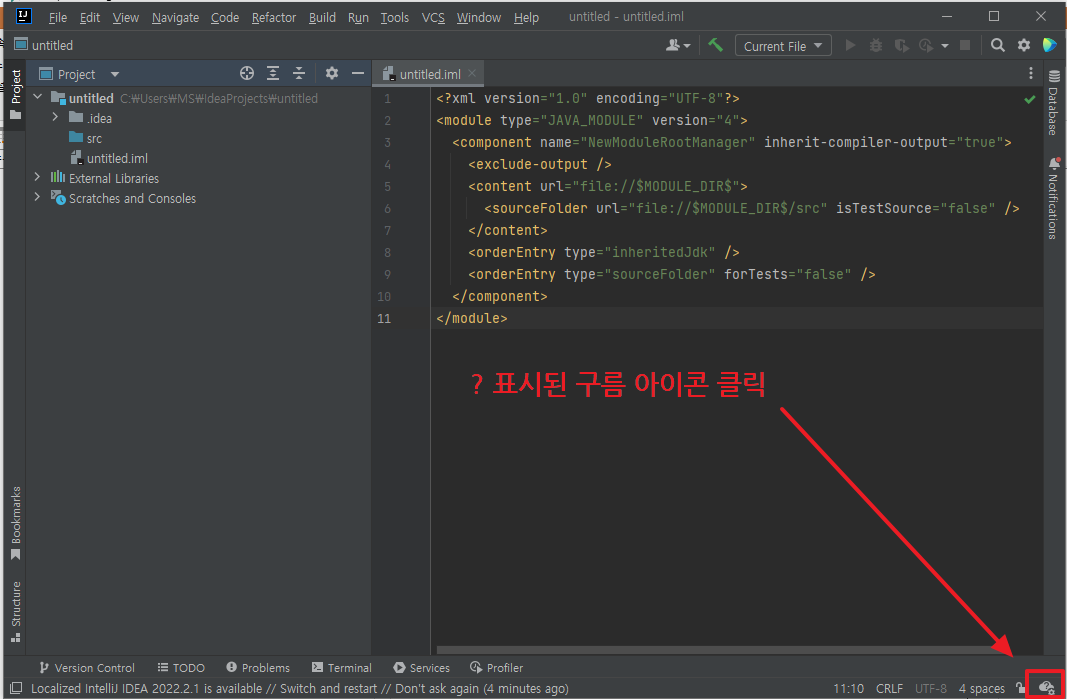1067x699 pixels.
Task: Click the Debug bug icon
Action: pyautogui.click(x=876, y=46)
